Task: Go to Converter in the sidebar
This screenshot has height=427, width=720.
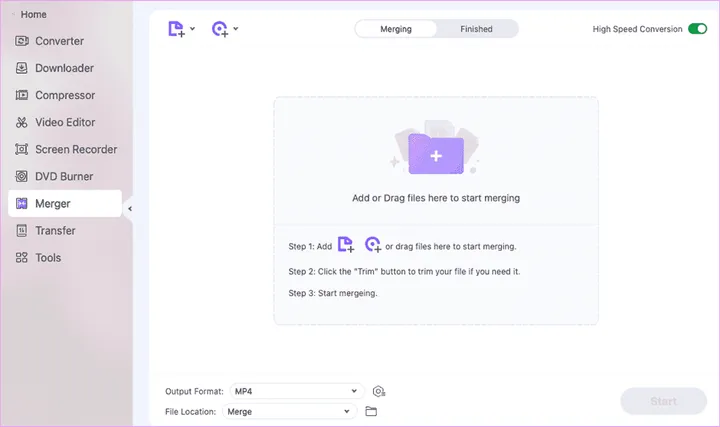Action: (60, 41)
